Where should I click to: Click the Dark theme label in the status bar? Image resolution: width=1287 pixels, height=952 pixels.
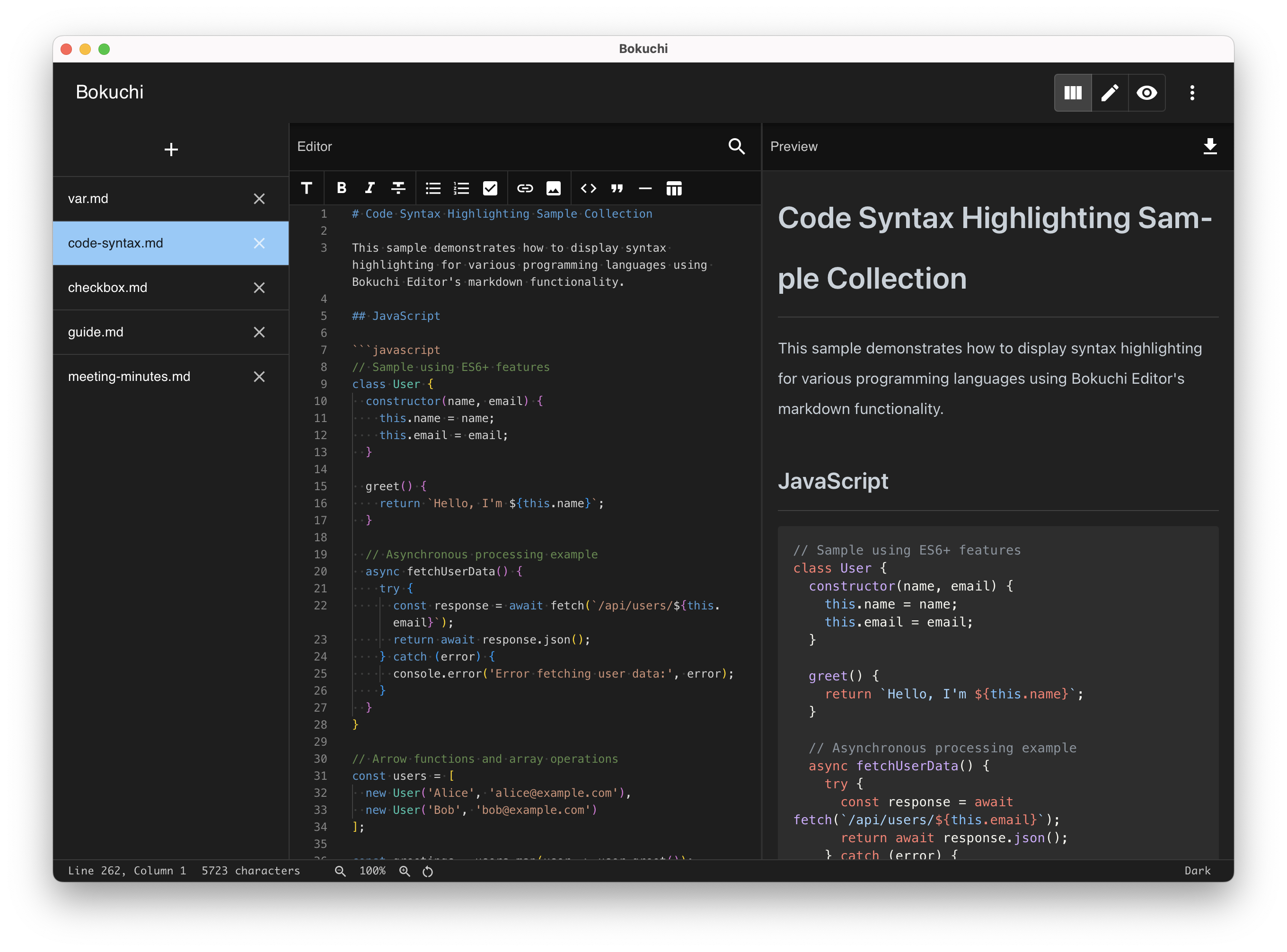click(x=1197, y=870)
